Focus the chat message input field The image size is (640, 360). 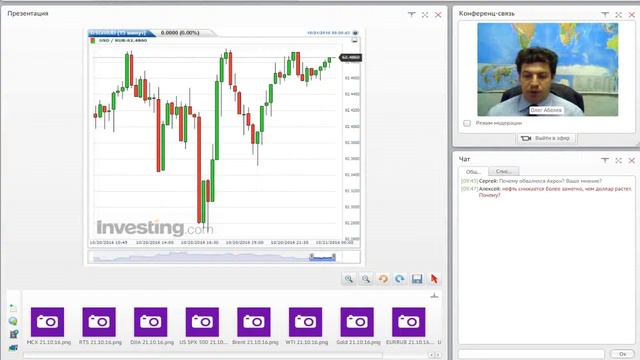531,354
